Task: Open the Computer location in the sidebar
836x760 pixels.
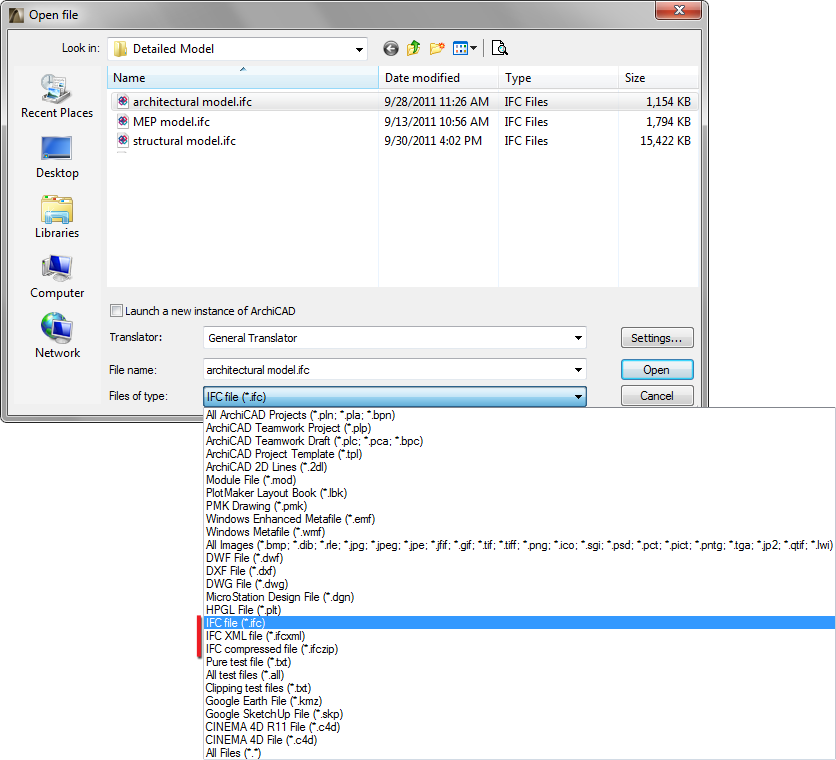Action: pyautogui.click(x=56, y=272)
